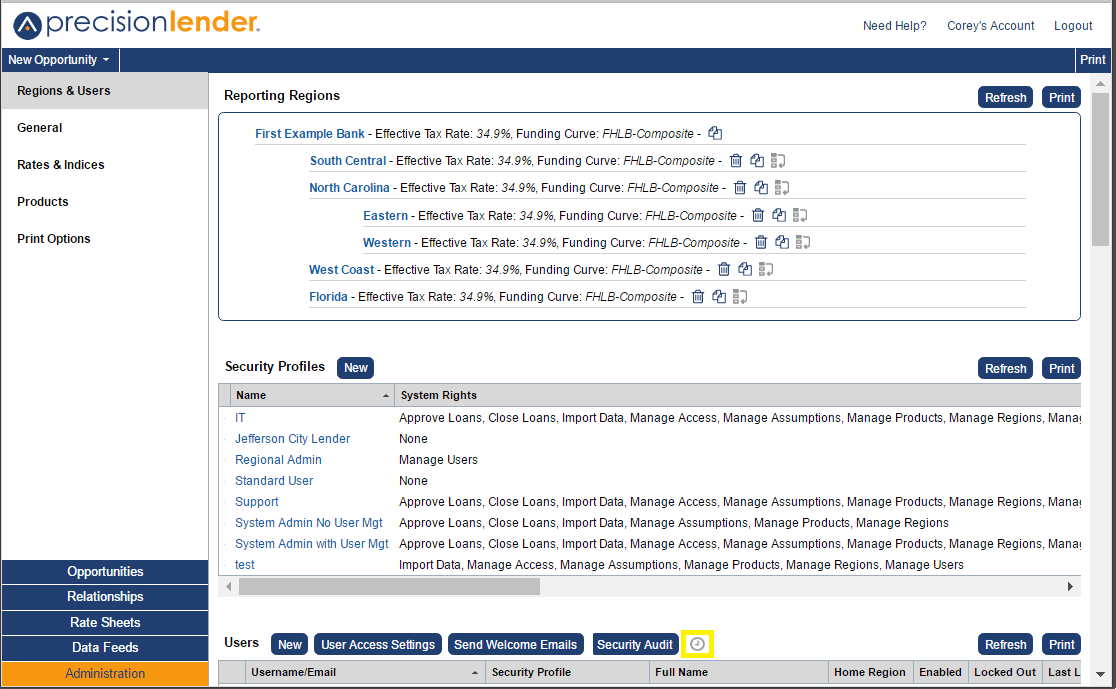Refresh the Security Profiles table

pos(1005,369)
